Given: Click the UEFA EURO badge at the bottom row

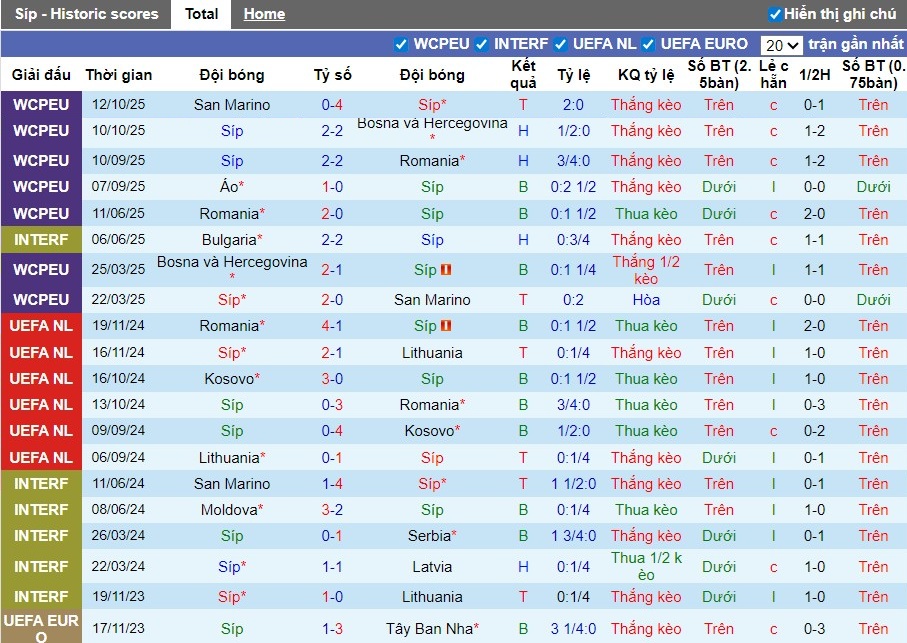Looking at the screenshot, I should (41, 626).
